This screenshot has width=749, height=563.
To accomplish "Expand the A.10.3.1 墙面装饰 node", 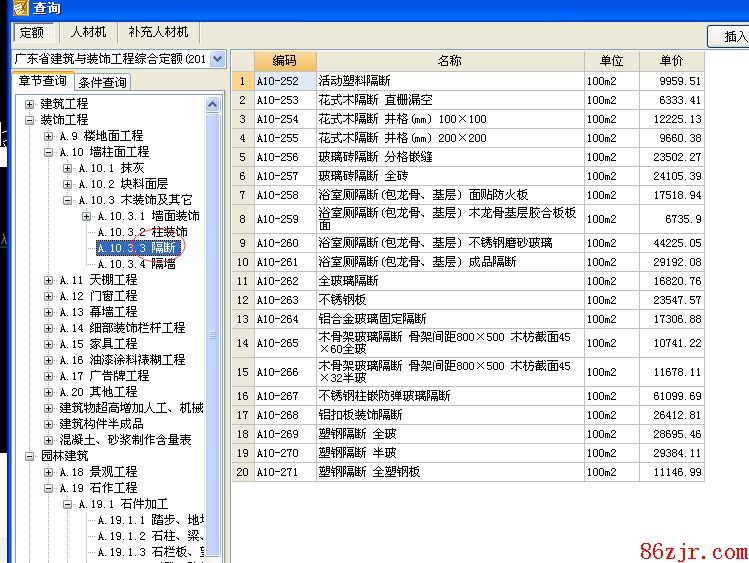I will click(86, 216).
